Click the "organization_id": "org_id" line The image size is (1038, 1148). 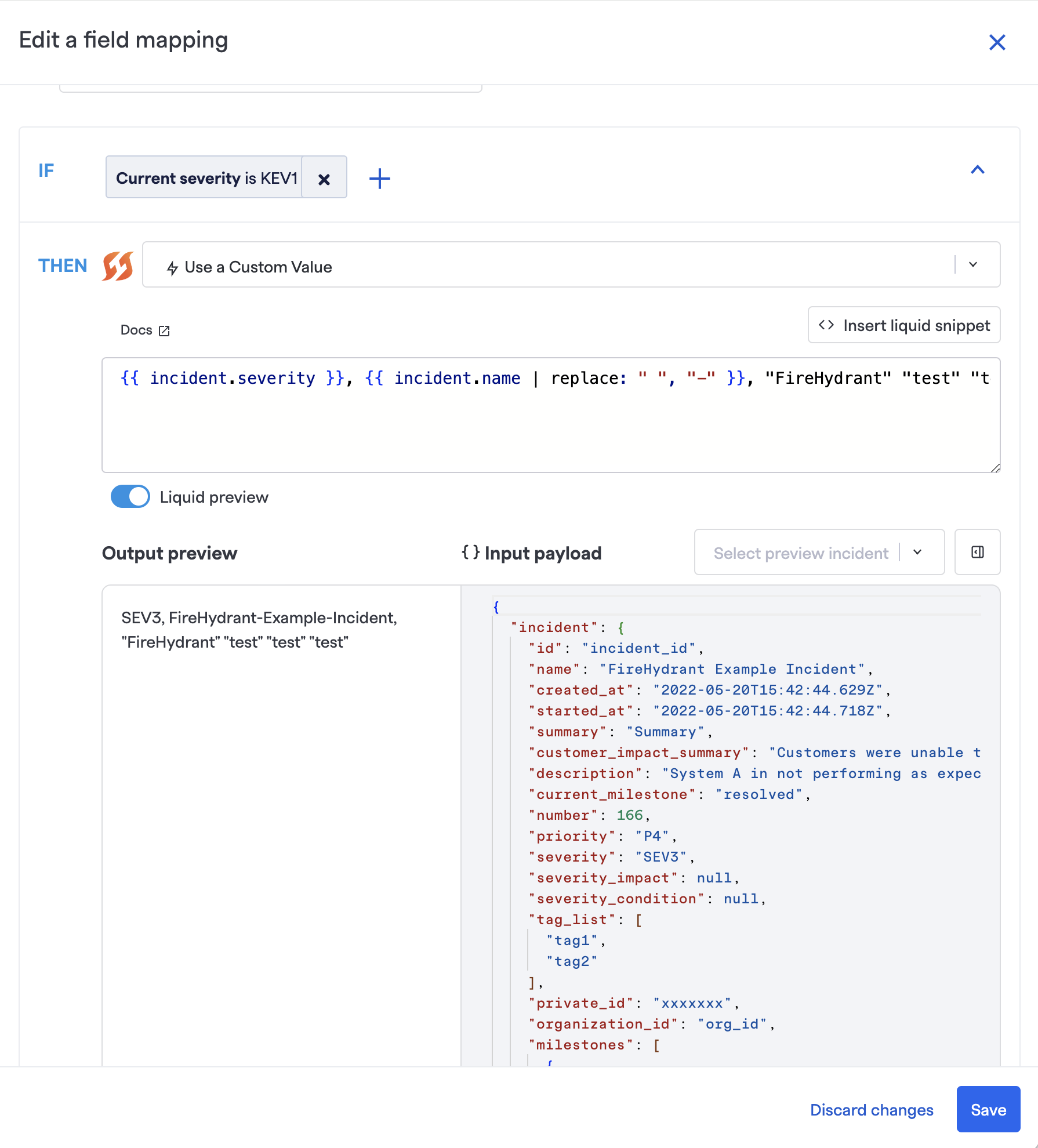click(652, 1024)
